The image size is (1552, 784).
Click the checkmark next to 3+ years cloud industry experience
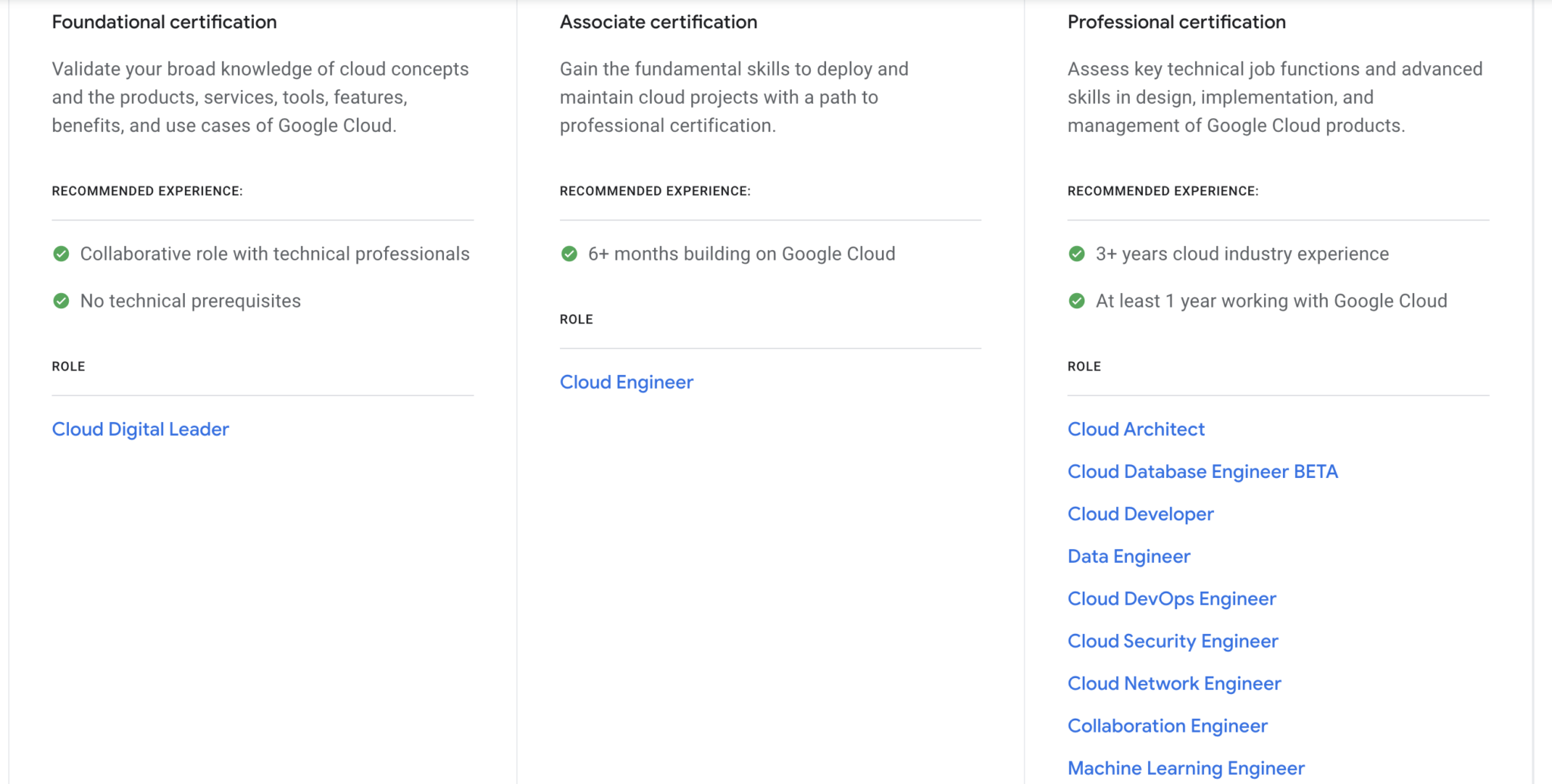(x=1077, y=254)
